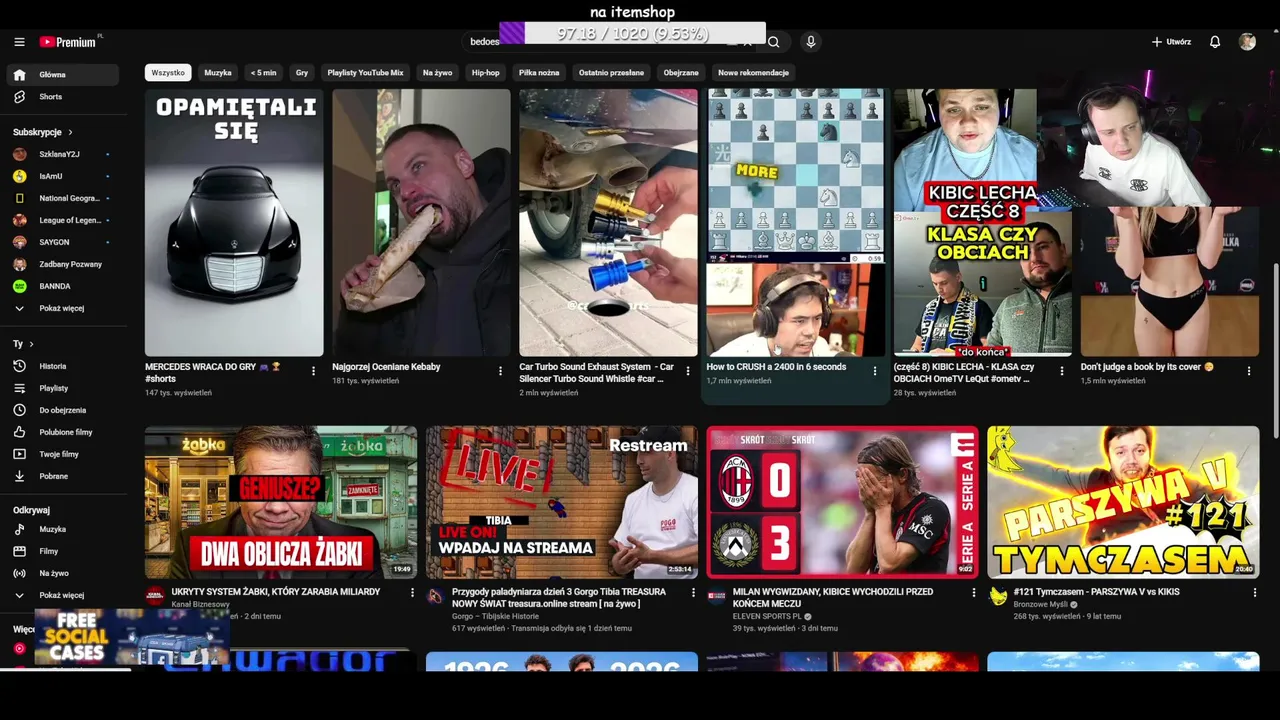
Task: Open League of Legends subscription channel
Action: tap(63, 220)
